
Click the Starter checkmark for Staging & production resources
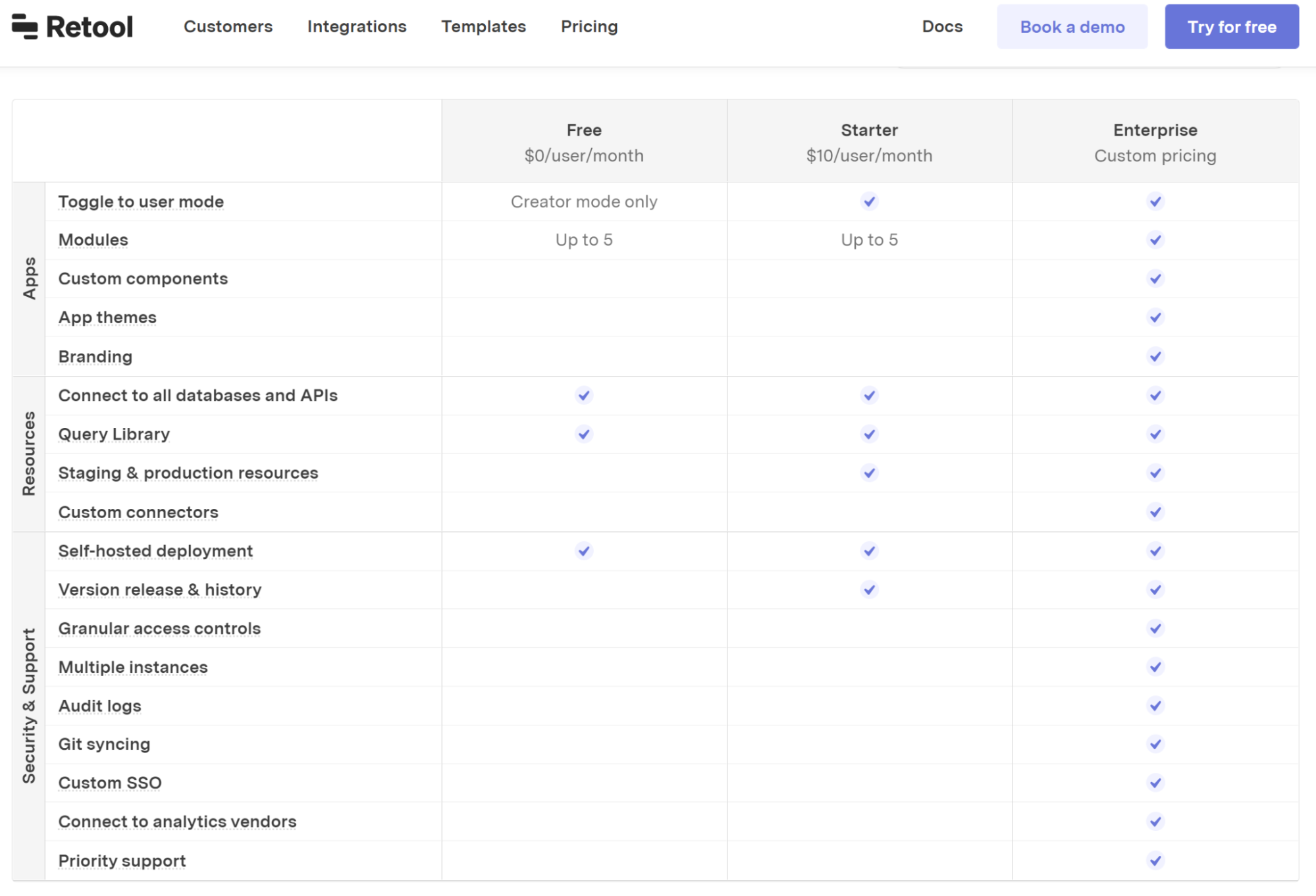coord(869,473)
